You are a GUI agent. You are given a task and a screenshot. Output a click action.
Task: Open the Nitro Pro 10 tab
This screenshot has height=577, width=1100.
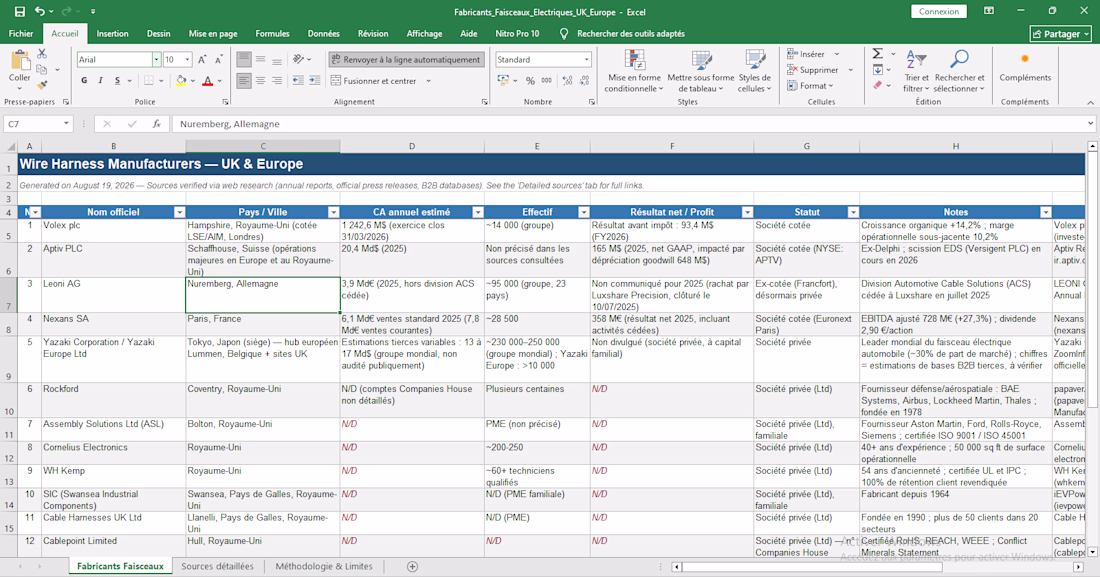pos(517,34)
